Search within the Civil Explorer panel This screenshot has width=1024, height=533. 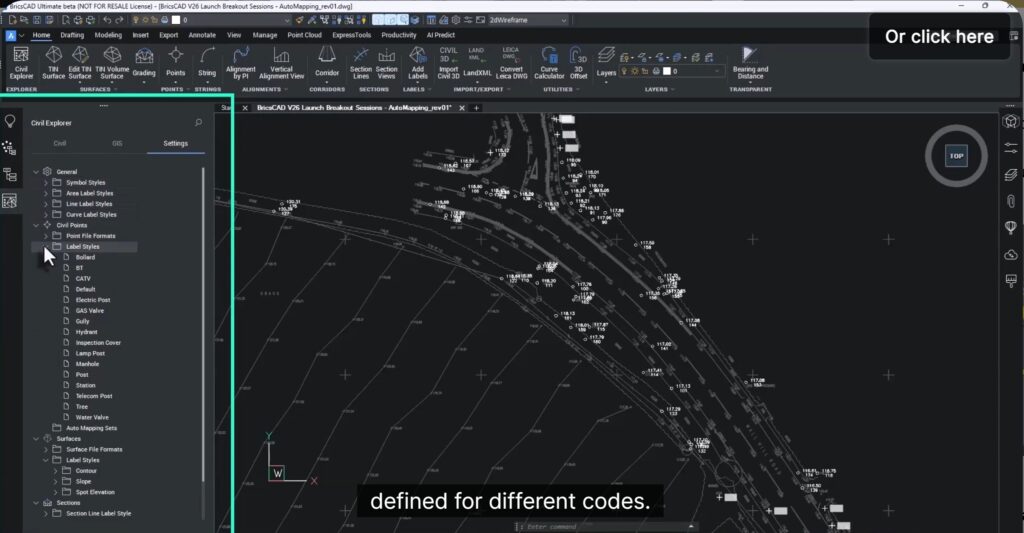pos(199,122)
